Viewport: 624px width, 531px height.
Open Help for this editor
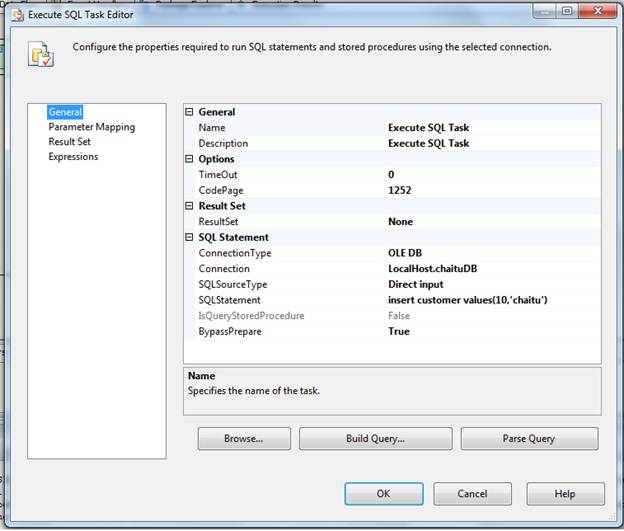(565, 494)
